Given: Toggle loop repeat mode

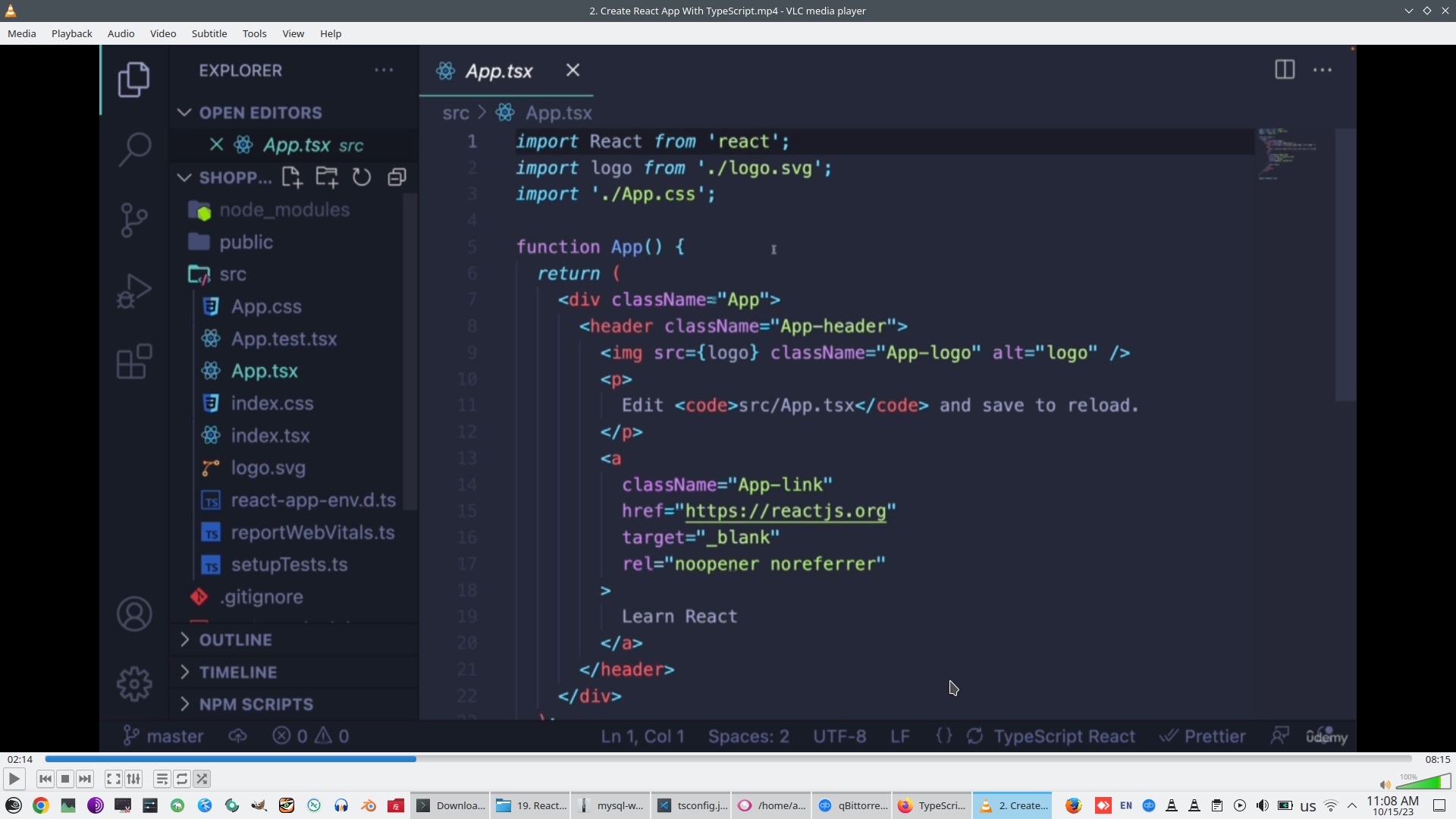Looking at the screenshot, I should (x=182, y=779).
